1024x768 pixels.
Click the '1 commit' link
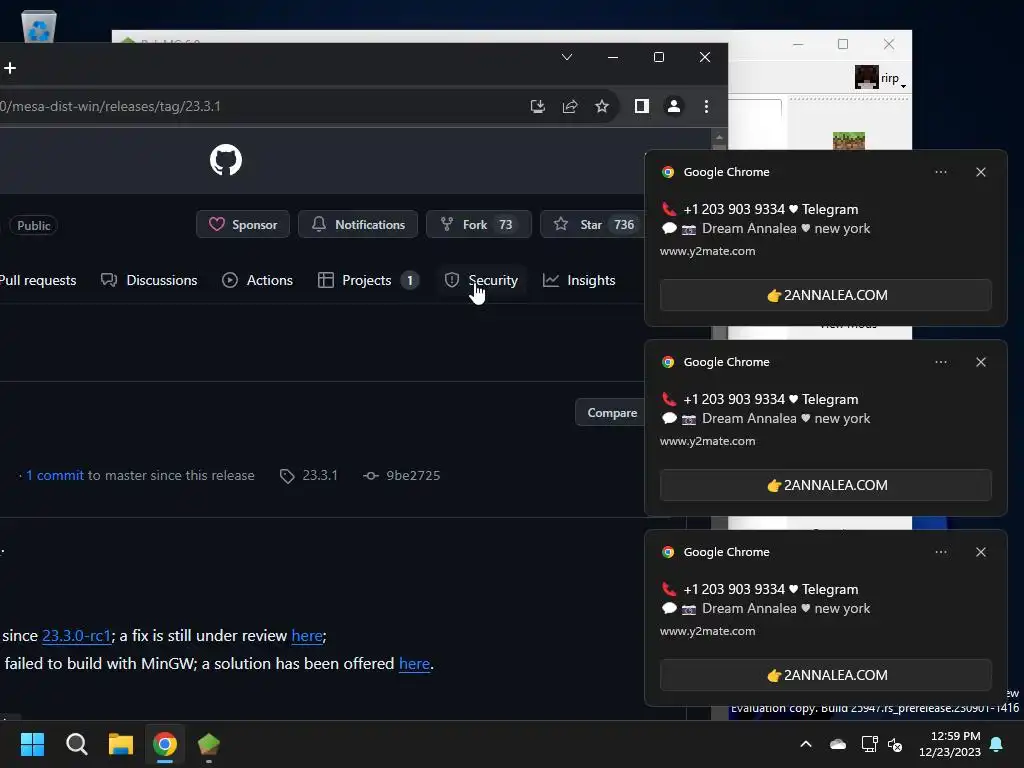(55, 475)
